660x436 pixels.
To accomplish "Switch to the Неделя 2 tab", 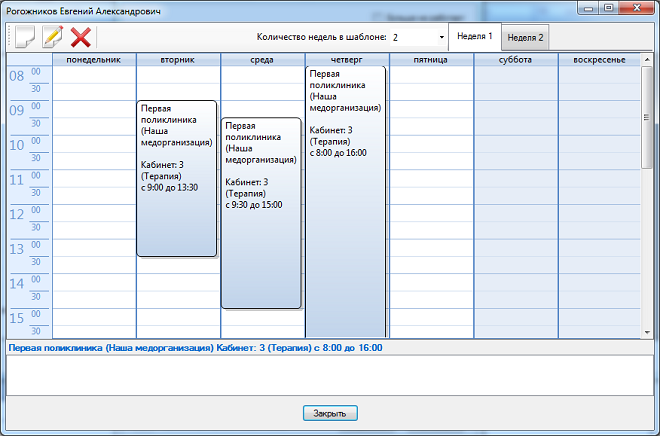I will [x=525, y=37].
